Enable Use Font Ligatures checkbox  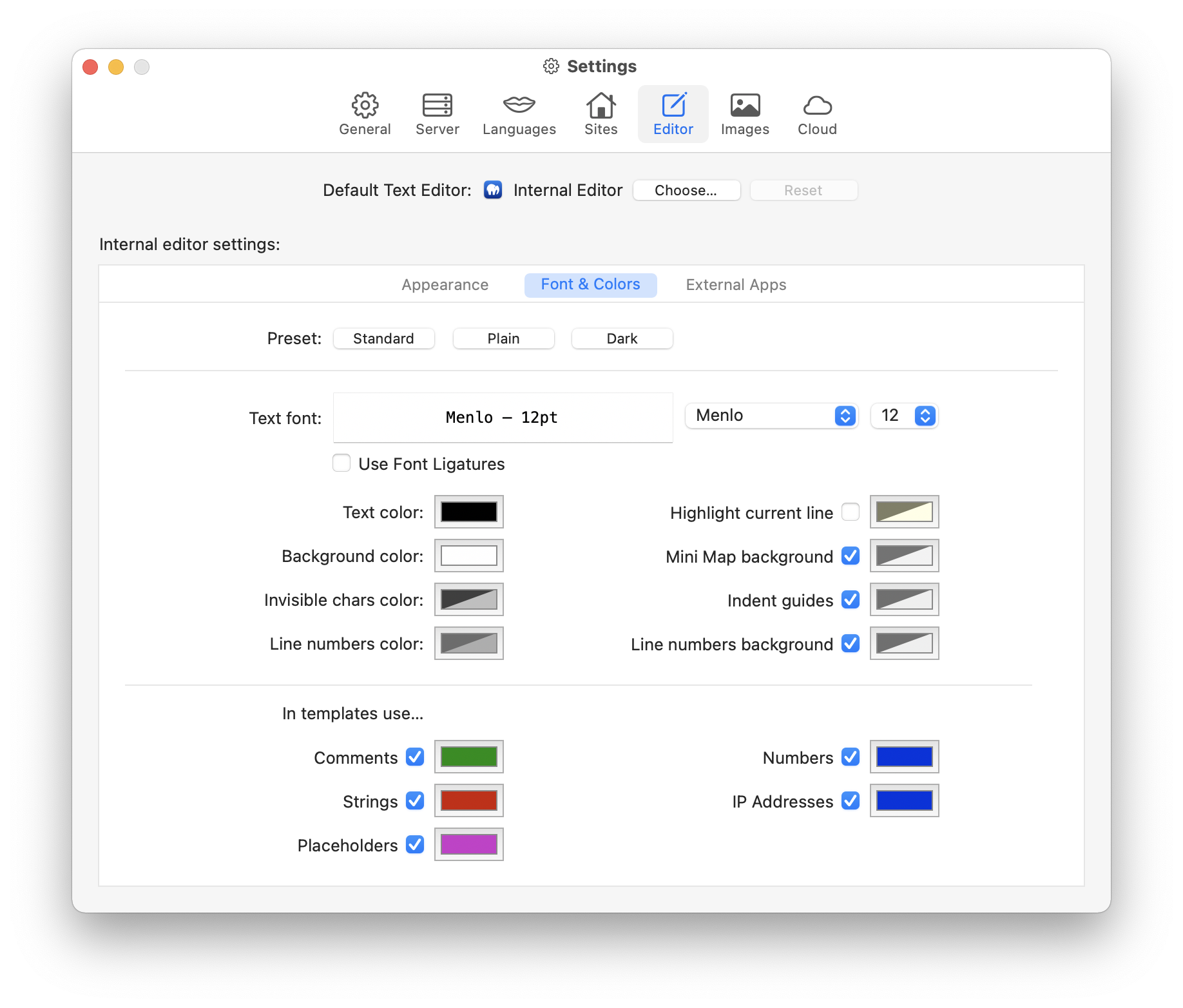click(341, 463)
